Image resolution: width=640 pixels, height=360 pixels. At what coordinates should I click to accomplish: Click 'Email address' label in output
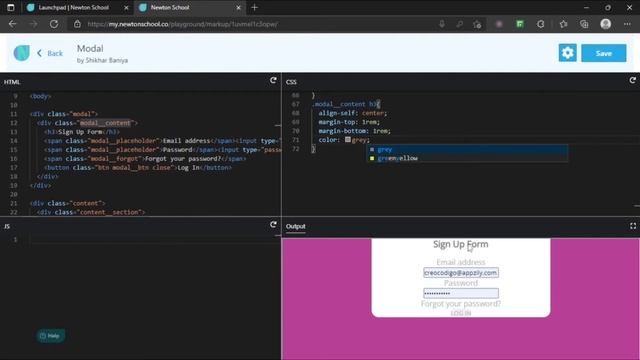click(x=460, y=262)
